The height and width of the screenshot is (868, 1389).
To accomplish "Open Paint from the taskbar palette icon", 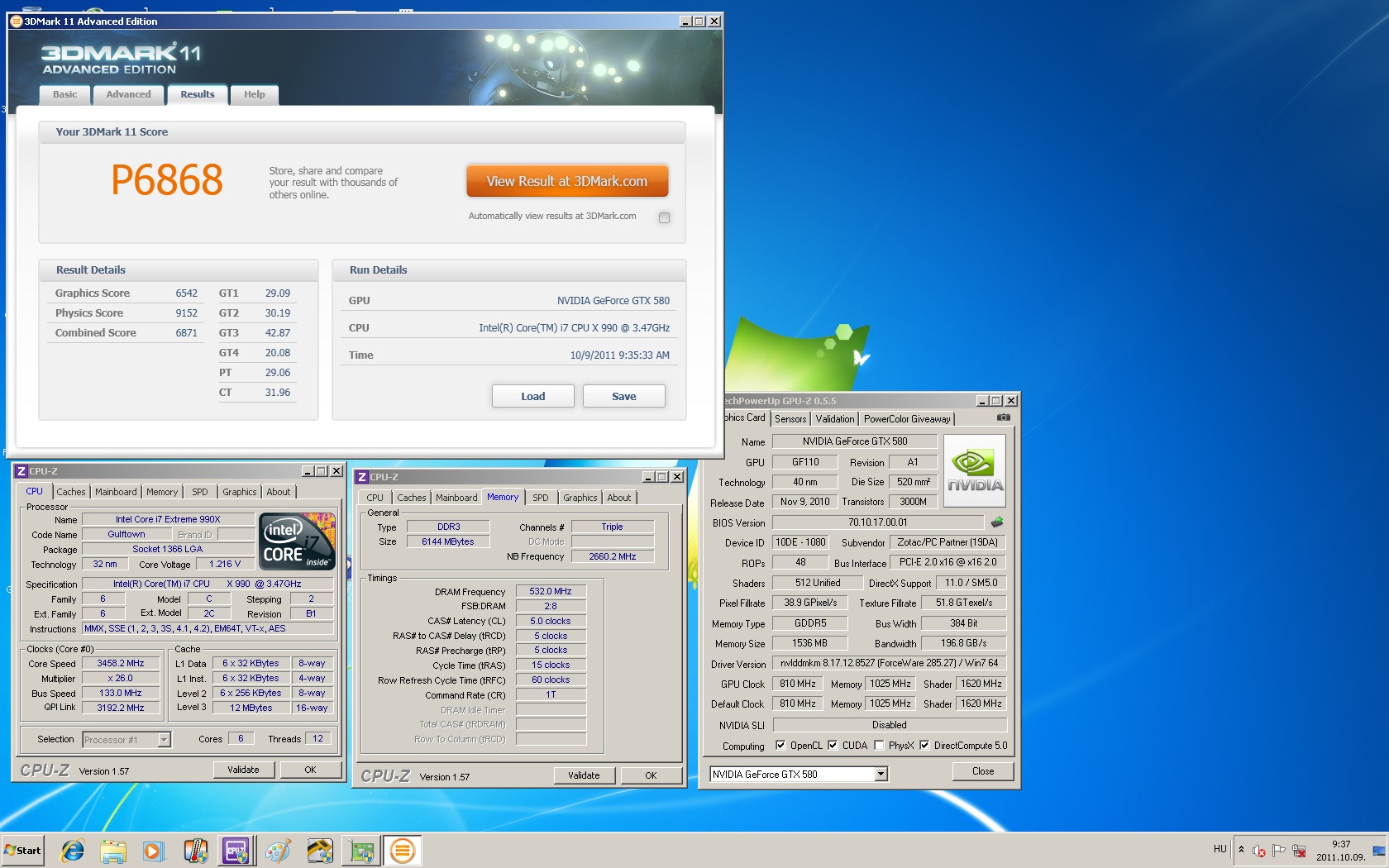I will point(278,851).
